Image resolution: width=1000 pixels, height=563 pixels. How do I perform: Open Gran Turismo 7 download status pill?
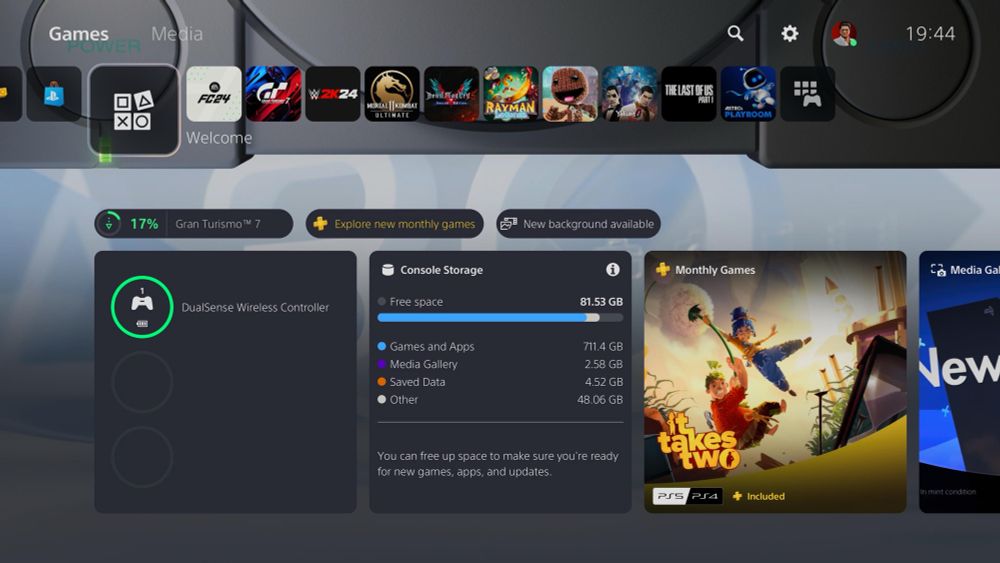tap(194, 224)
